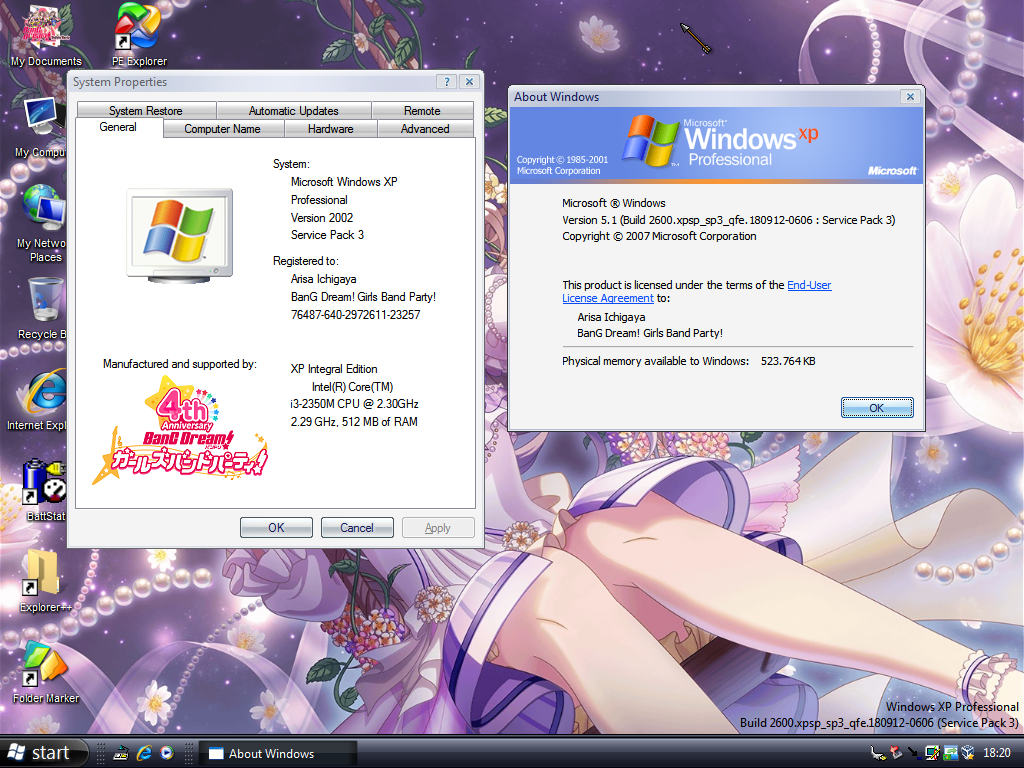
Task: Click 'i3-2350M CPU @ 2.30GHz' text
Action: pos(354,404)
